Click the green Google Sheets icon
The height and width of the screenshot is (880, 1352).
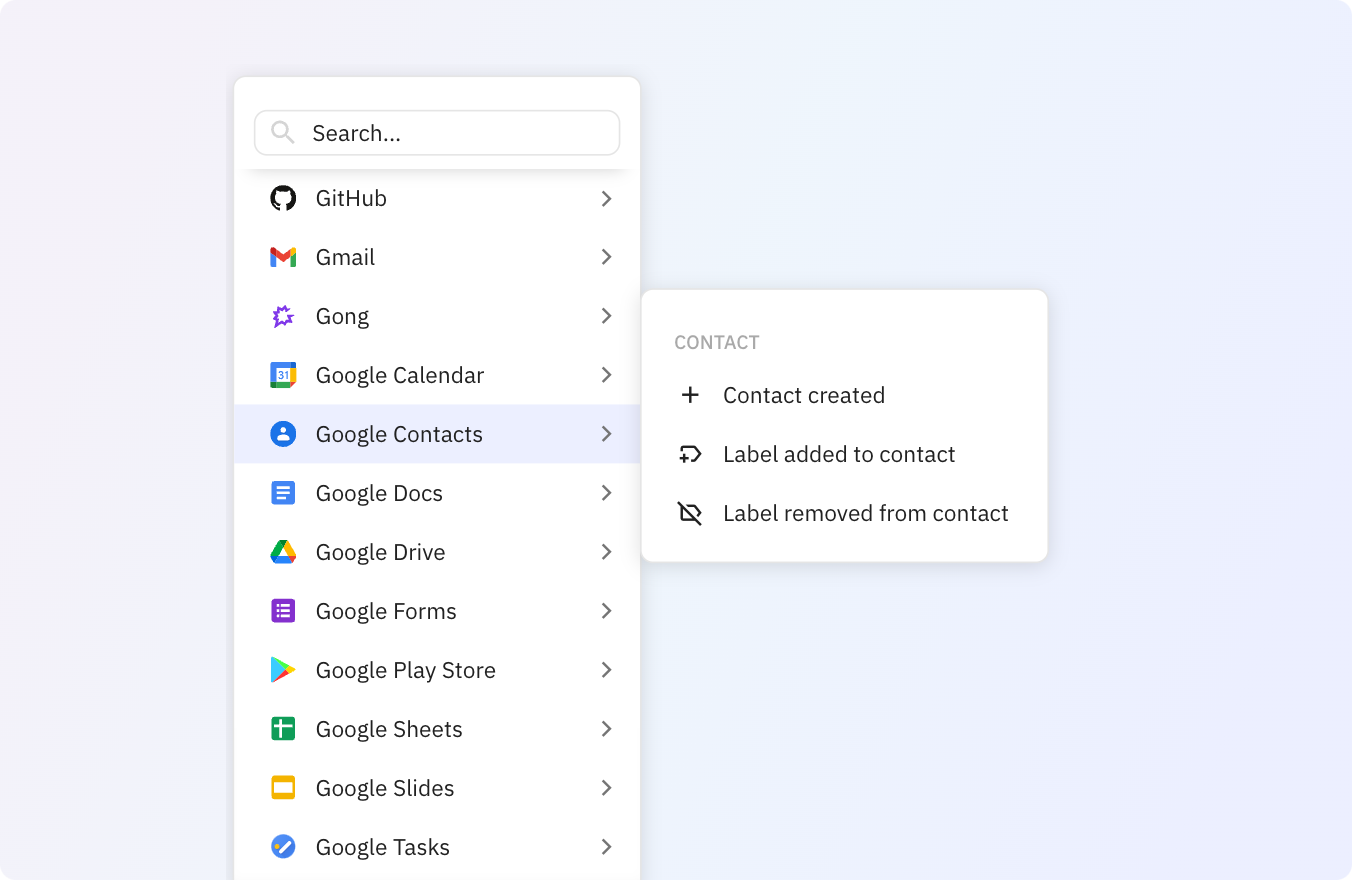tap(283, 729)
